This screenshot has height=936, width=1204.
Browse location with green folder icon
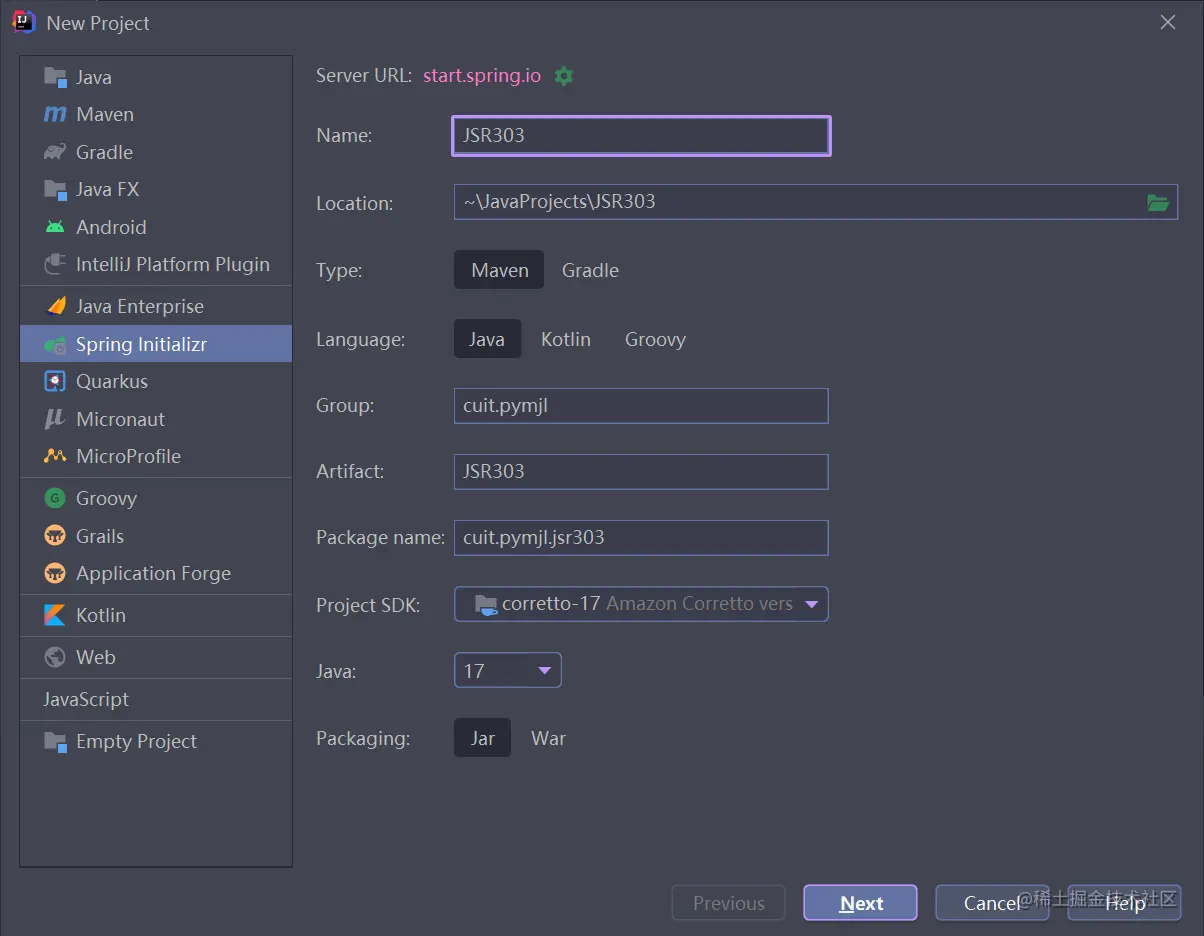(x=1158, y=203)
